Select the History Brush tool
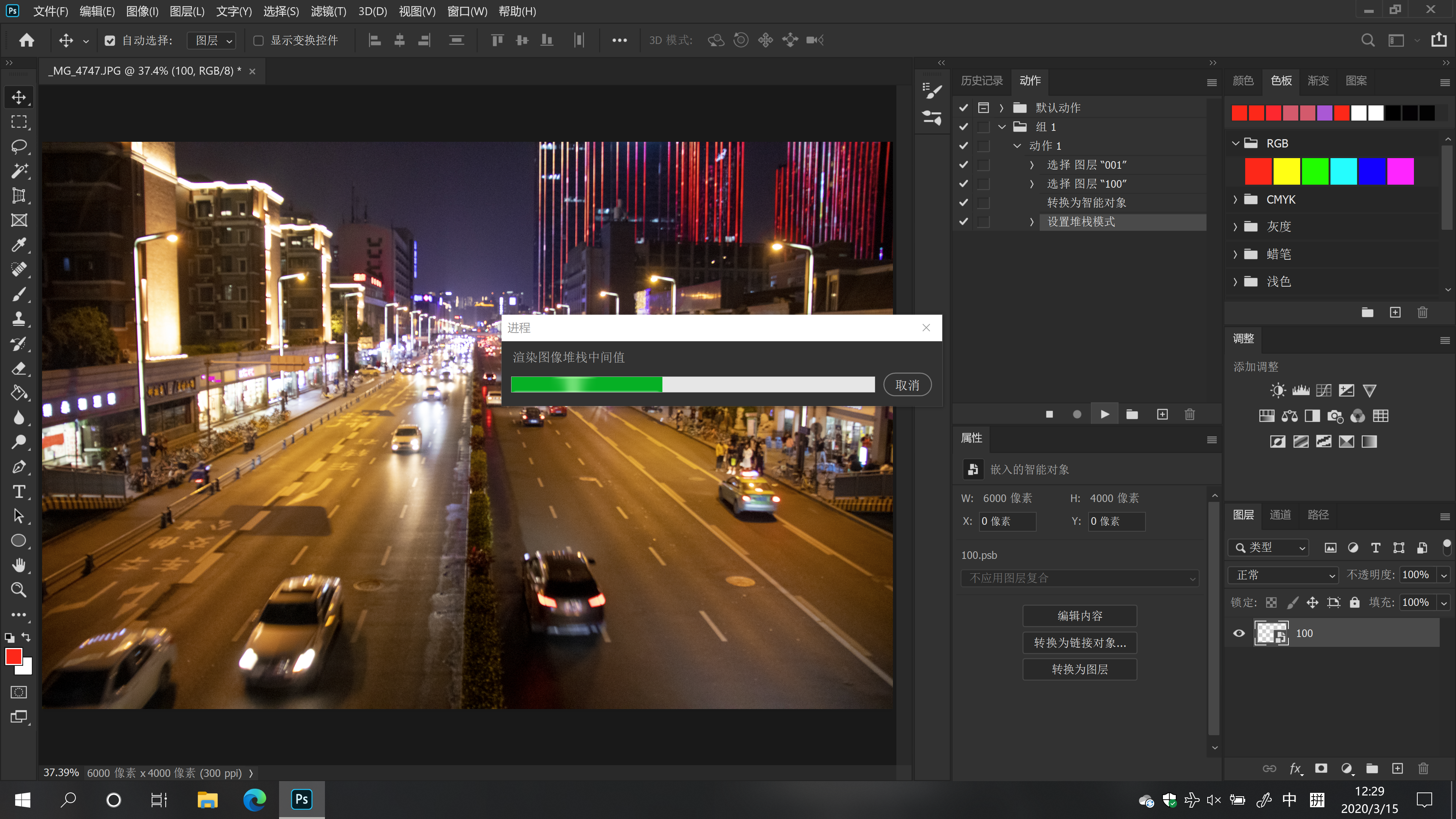The height and width of the screenshot is (819, 1456). coord(19,344)
